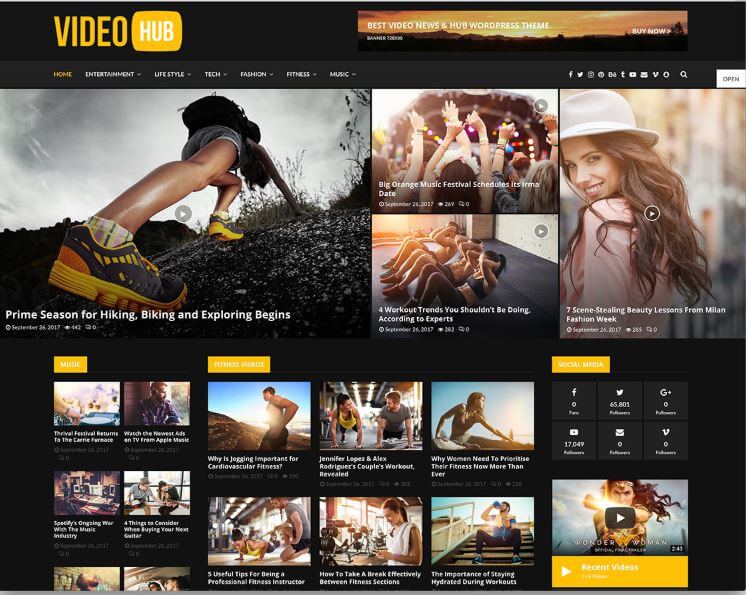Play the 4 Workout Trends video icon

[540, 231]
